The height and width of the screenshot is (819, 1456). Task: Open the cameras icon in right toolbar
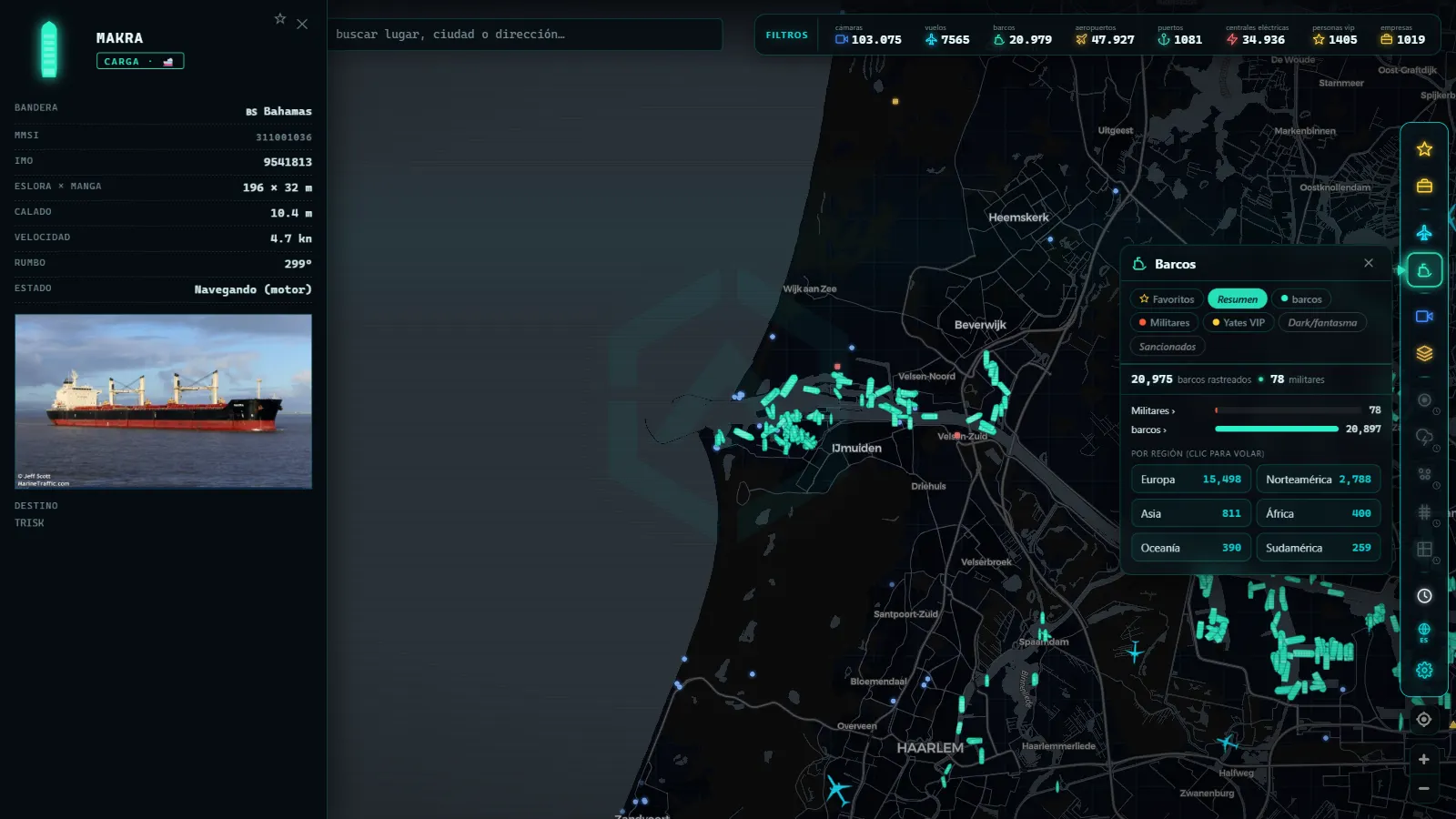point(1424,317)
